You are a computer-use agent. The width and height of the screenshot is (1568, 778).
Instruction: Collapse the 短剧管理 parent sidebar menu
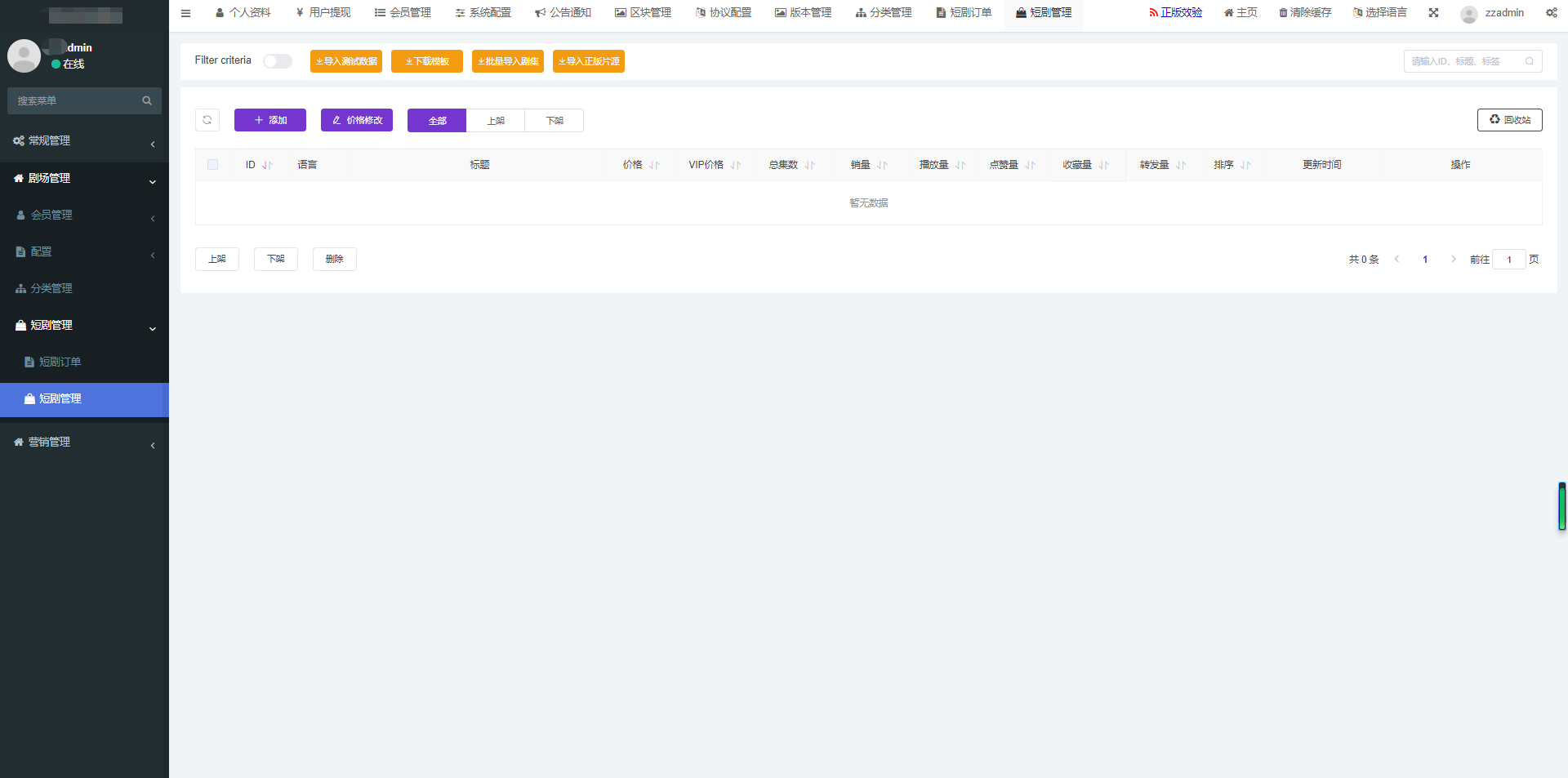pyautogui.click(x=84, y=325)
